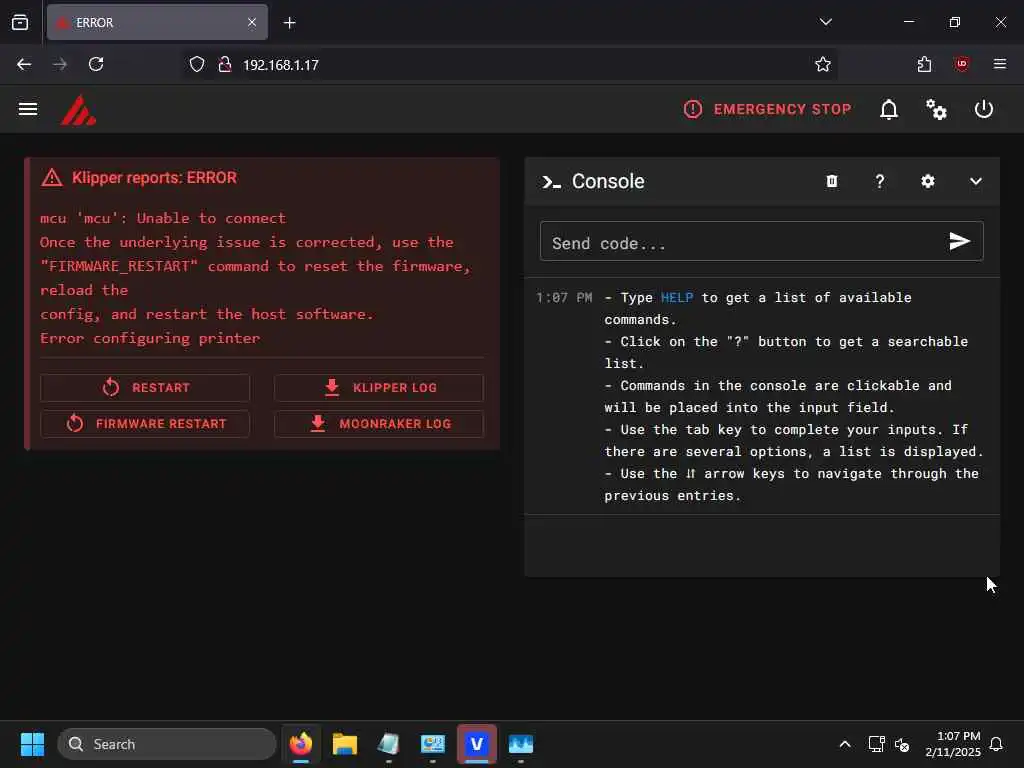Image resolution: width=1024 pixels, height=768 pixels.
Task: Open the uBlock Origin extension icon
Action: (961, 64)
